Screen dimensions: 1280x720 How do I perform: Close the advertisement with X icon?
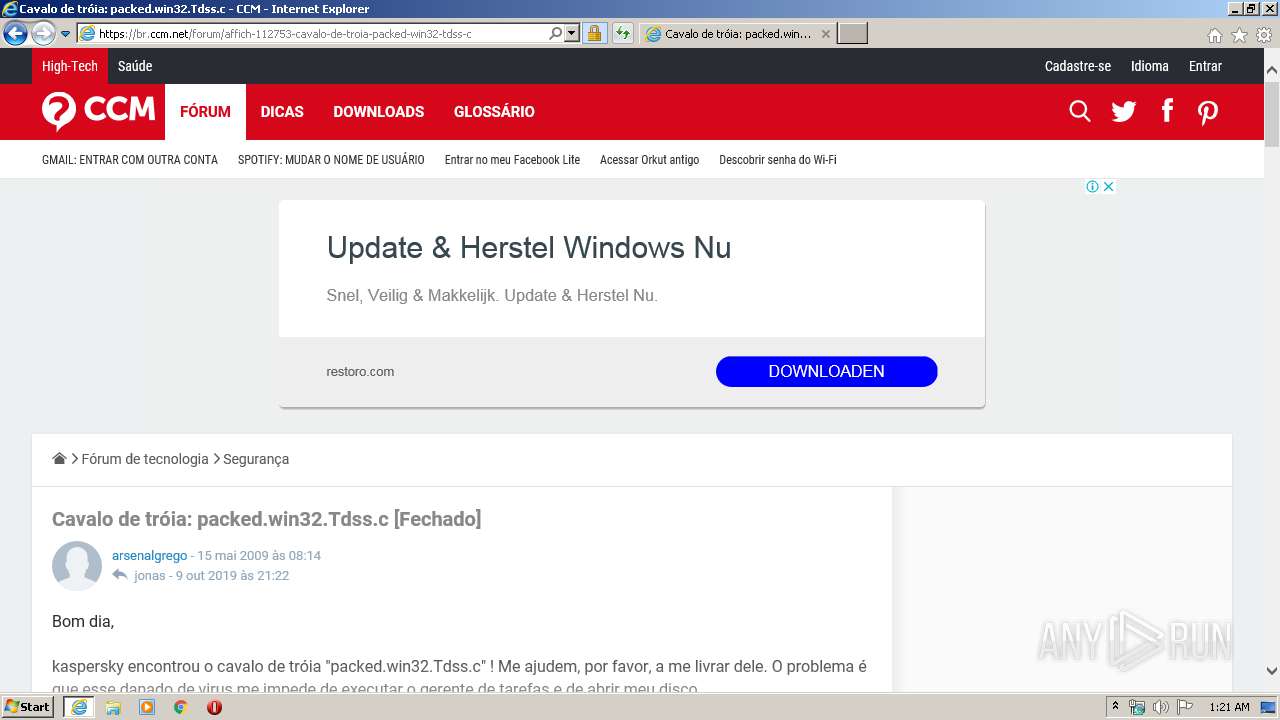coord(1108,186)
